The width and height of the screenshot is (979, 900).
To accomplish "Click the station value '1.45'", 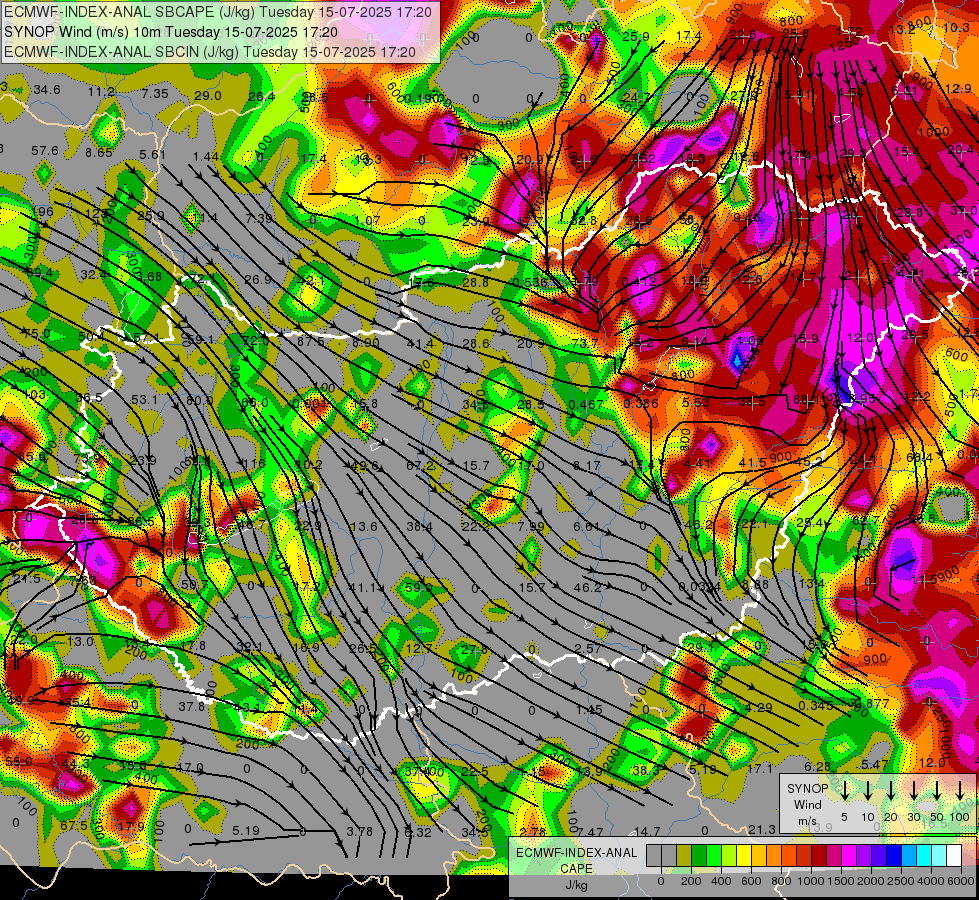I will (589, 710).
